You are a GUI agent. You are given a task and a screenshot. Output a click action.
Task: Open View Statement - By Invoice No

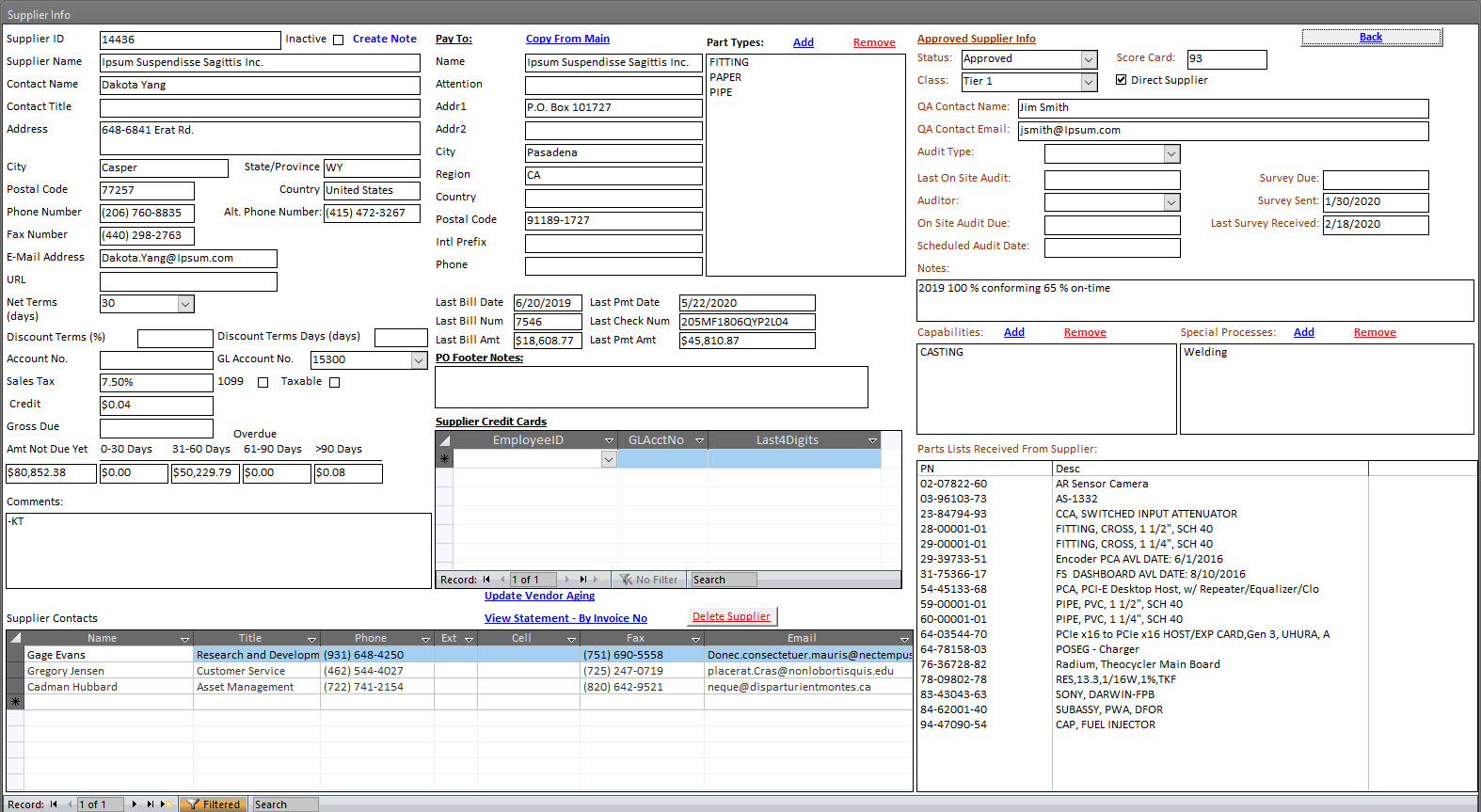pos(565,618)
